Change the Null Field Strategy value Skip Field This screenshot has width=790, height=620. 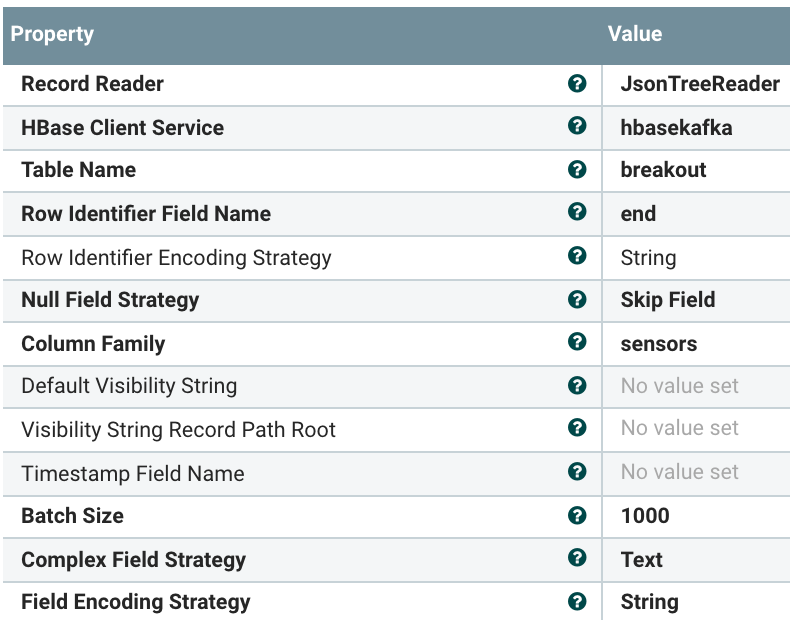[667, 300]
